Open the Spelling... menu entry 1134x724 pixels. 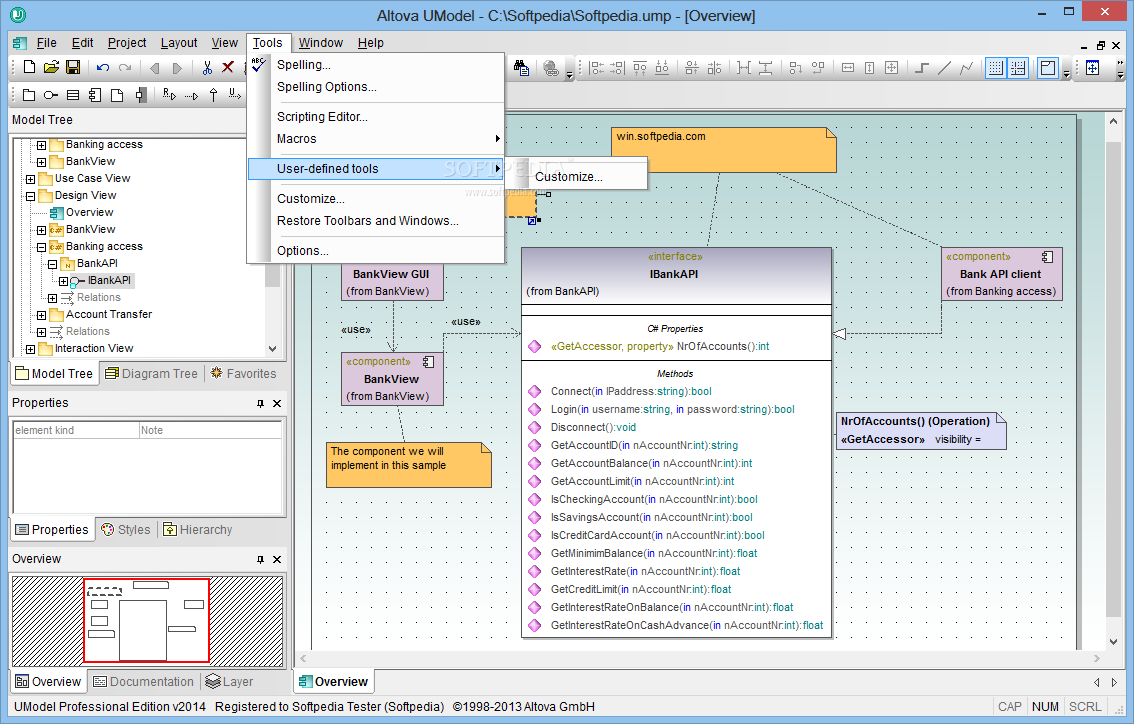point(375,65)
